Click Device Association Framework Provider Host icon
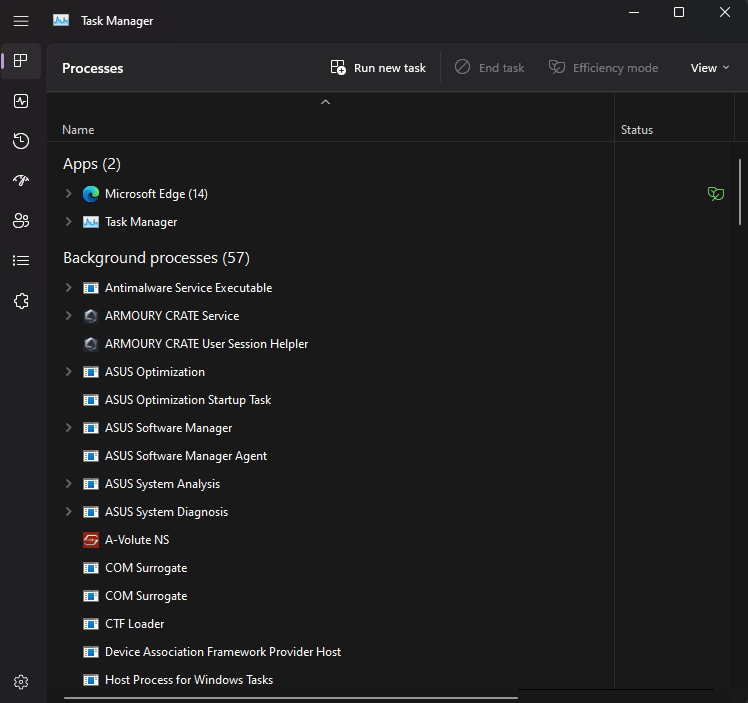The image size is (748, 703). click(x=91, y=652)
